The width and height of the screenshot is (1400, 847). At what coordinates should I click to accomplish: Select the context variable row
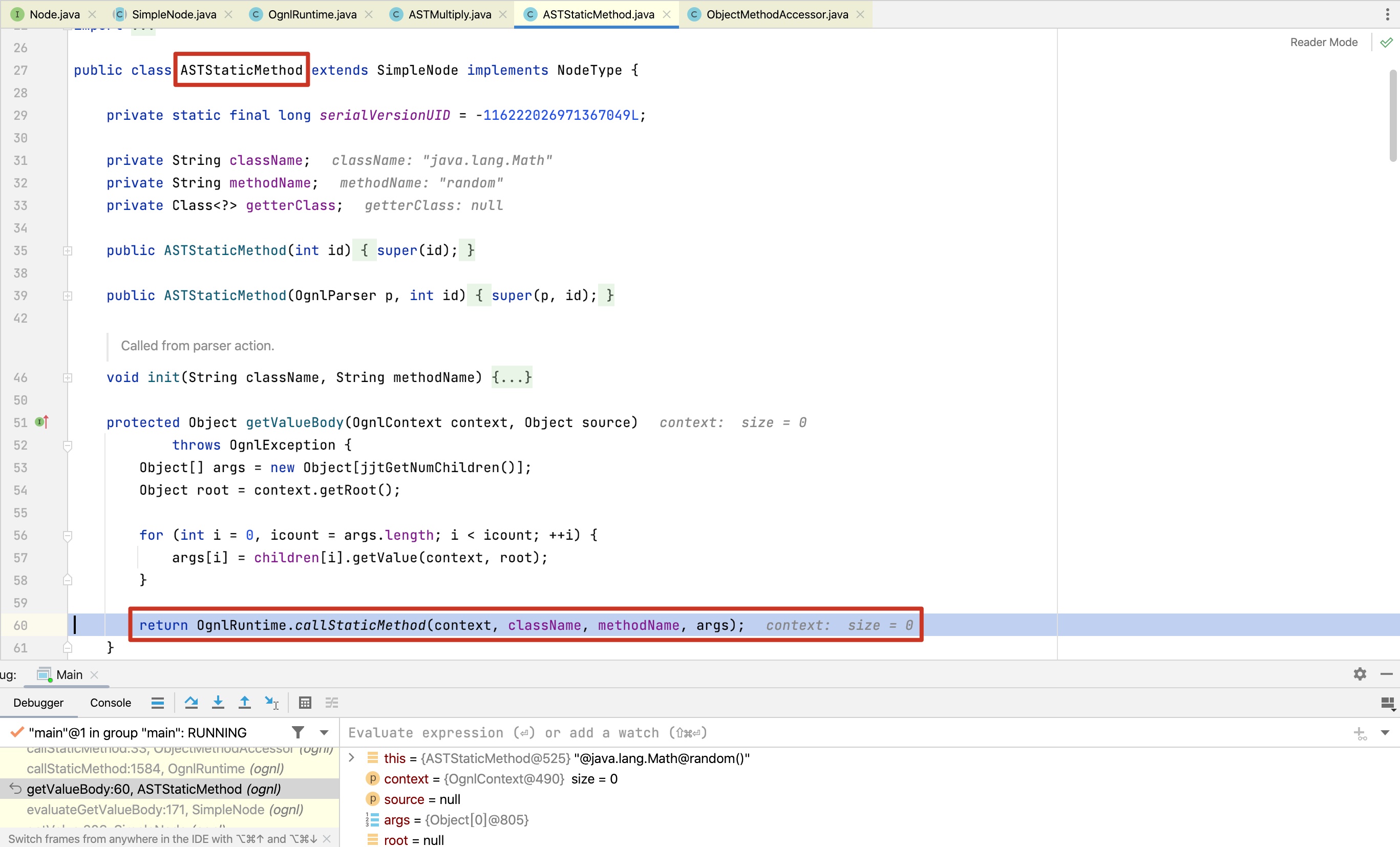[x=870, y=779]
